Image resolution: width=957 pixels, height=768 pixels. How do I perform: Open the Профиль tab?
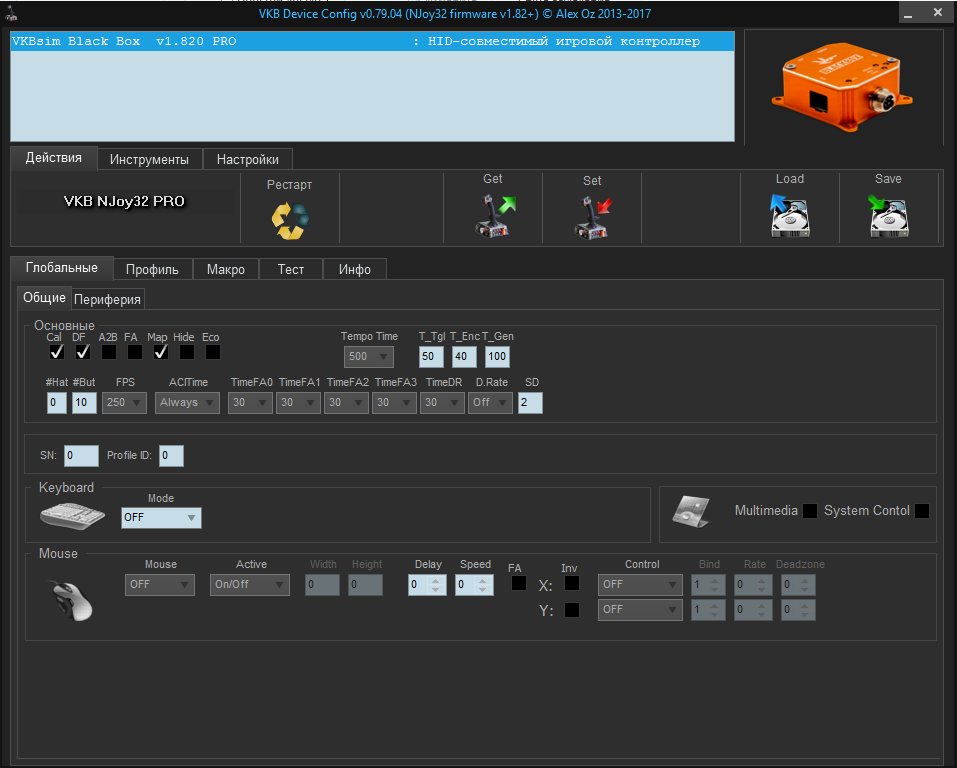(153, 269)
